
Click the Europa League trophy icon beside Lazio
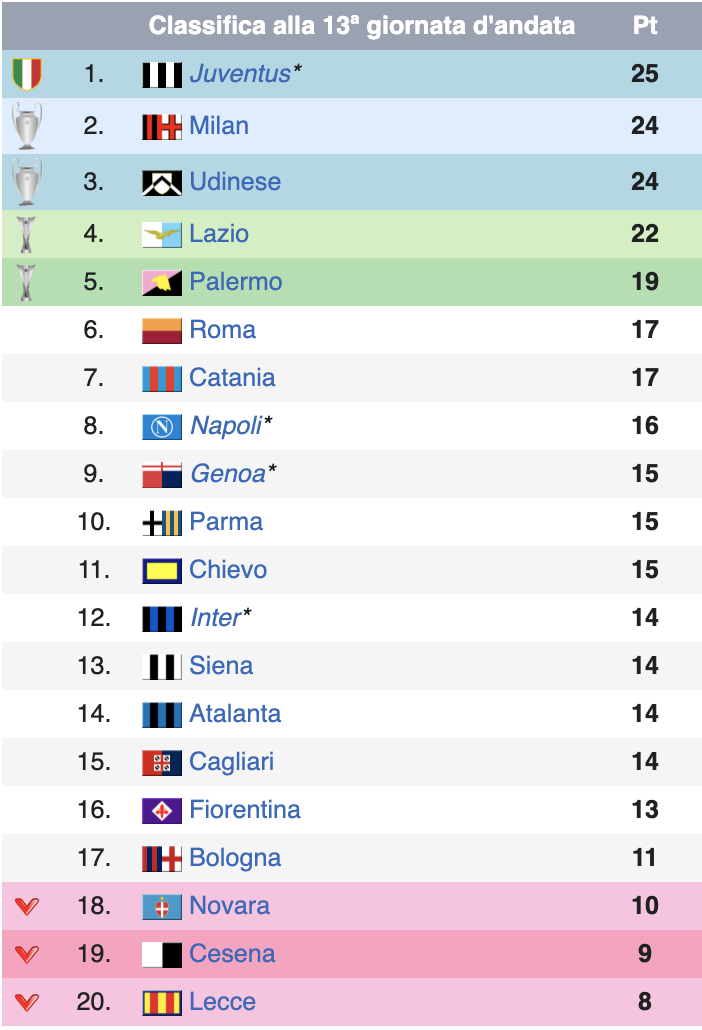pos(26,235)
